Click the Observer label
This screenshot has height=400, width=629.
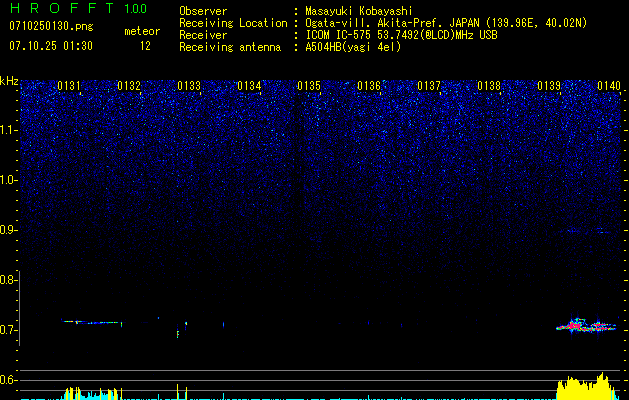(203, 11)
